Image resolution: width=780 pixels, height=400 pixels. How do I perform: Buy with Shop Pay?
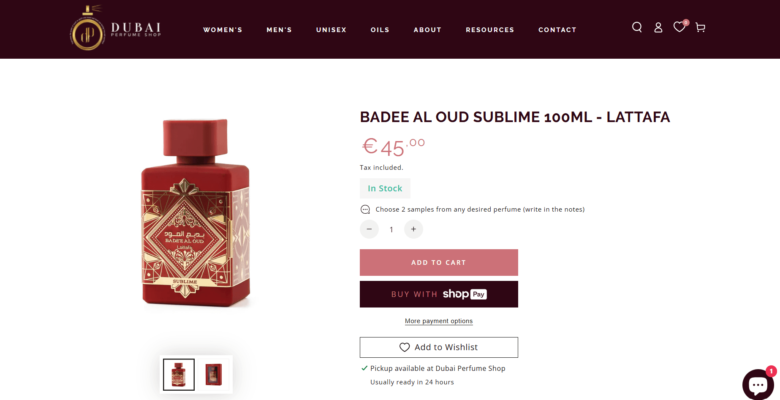coord(439,294)
